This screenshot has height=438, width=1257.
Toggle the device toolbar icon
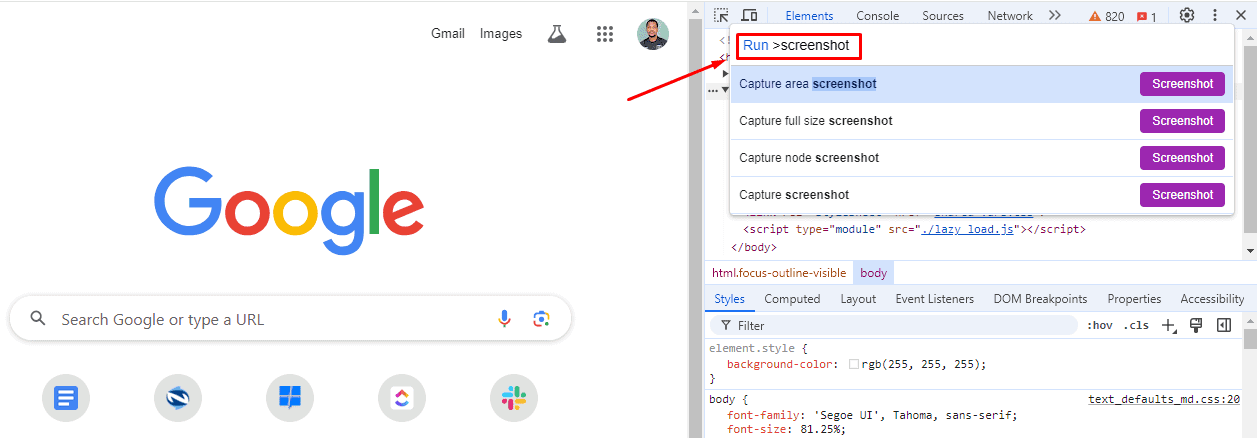(749, 16)
